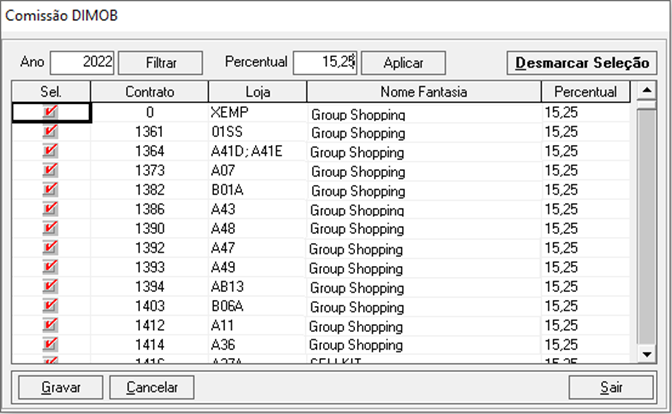Toggle the checkbox for contract 1394
This screenshot has height=414, width=672.
(x=50, y=286)
